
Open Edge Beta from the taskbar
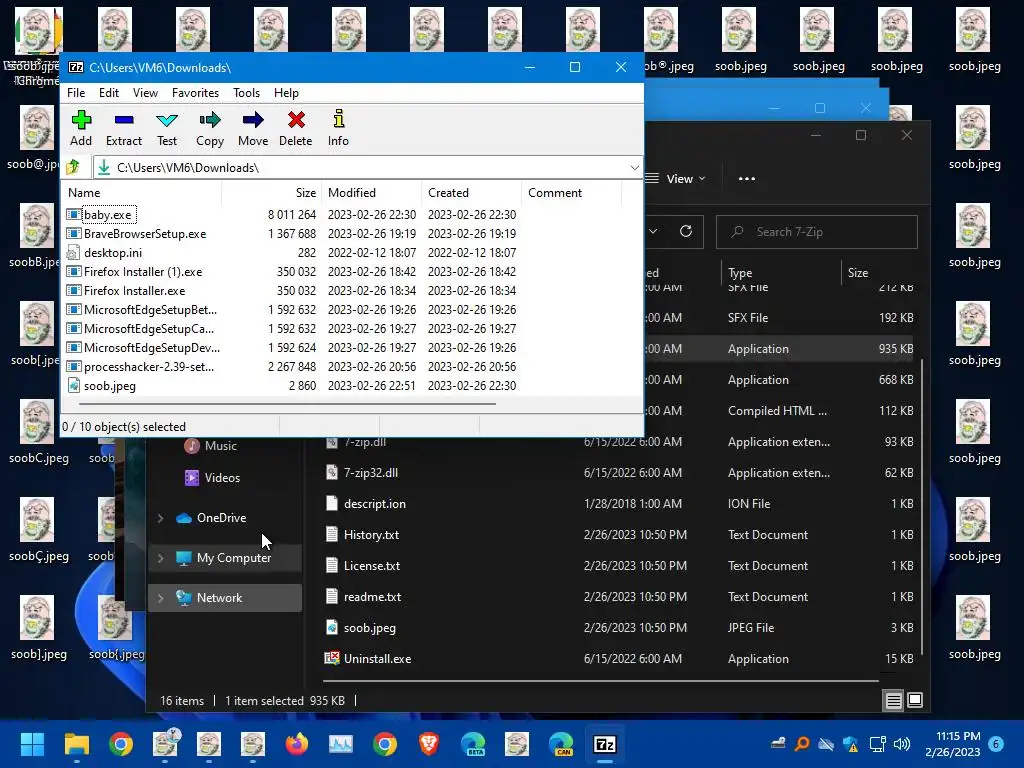(473, 744)
